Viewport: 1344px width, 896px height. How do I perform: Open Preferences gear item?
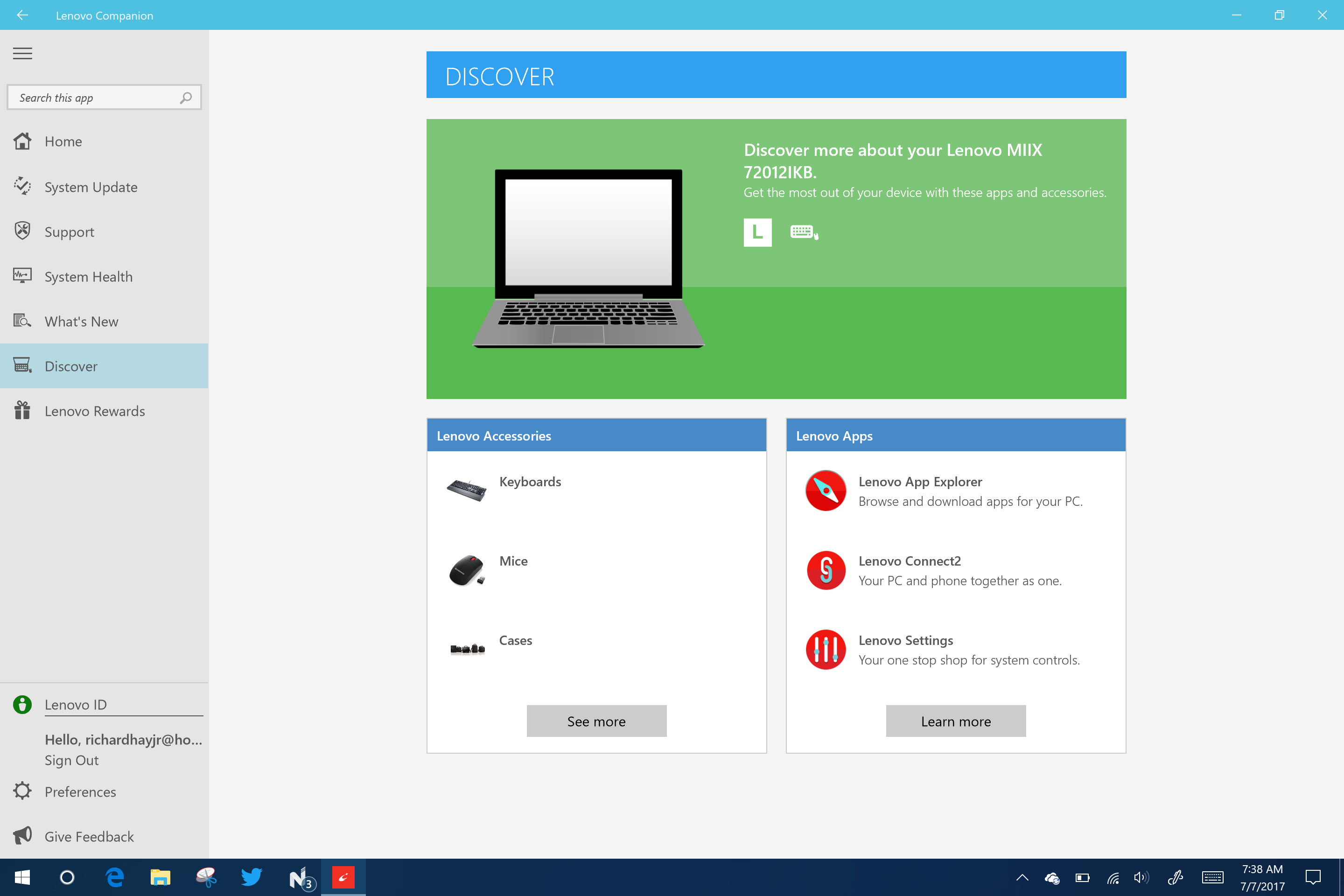click(80, 792)
